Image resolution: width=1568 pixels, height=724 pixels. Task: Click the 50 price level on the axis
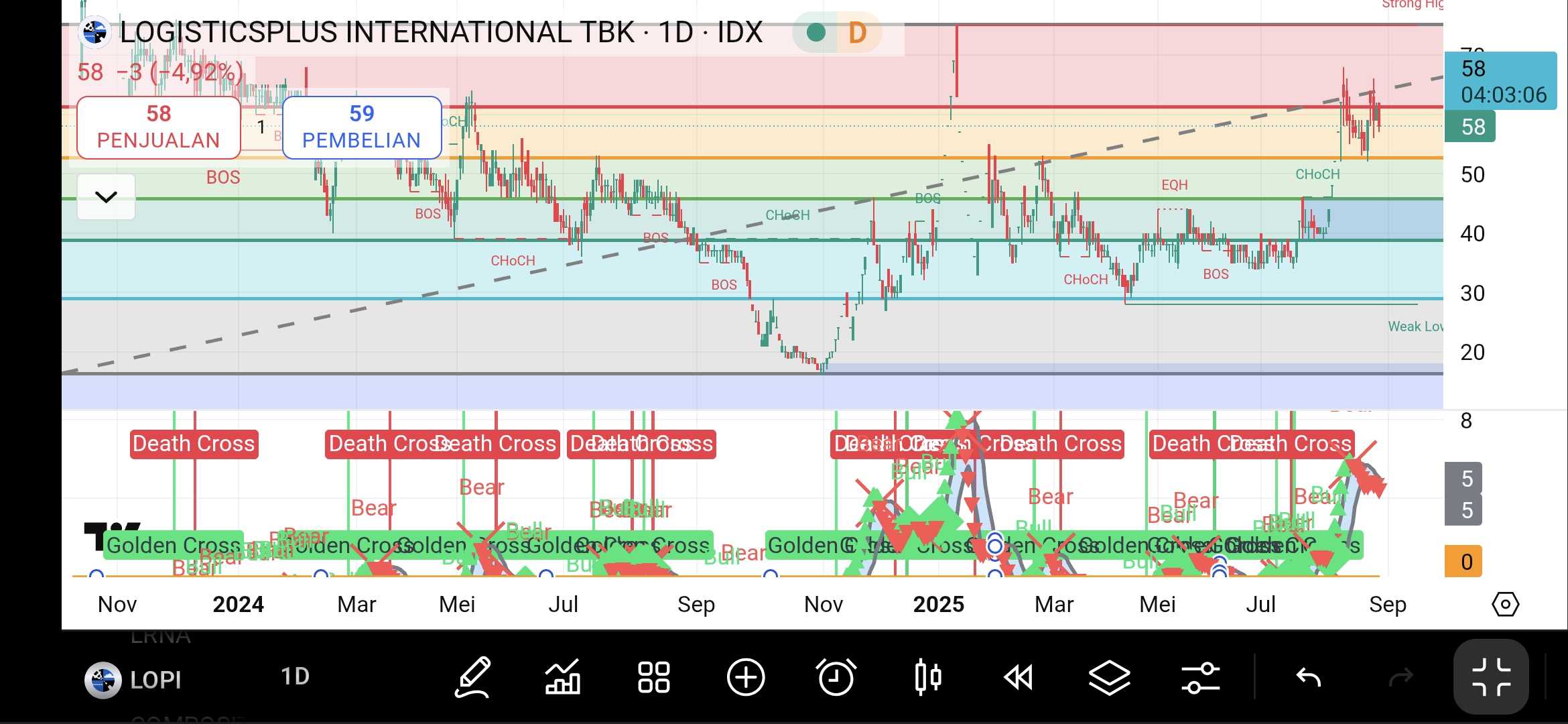[x=1473, y=175]
